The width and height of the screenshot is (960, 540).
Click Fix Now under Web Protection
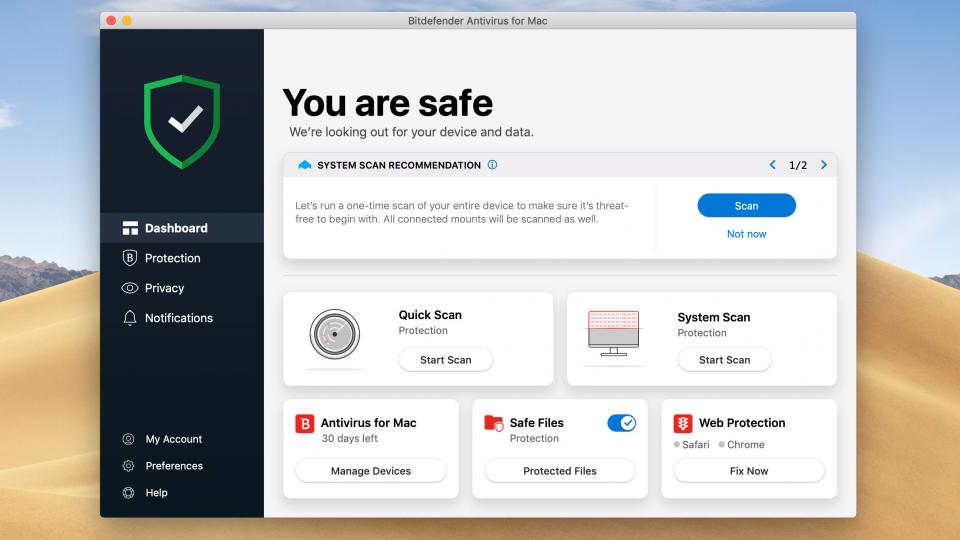(x=749, y=471)
